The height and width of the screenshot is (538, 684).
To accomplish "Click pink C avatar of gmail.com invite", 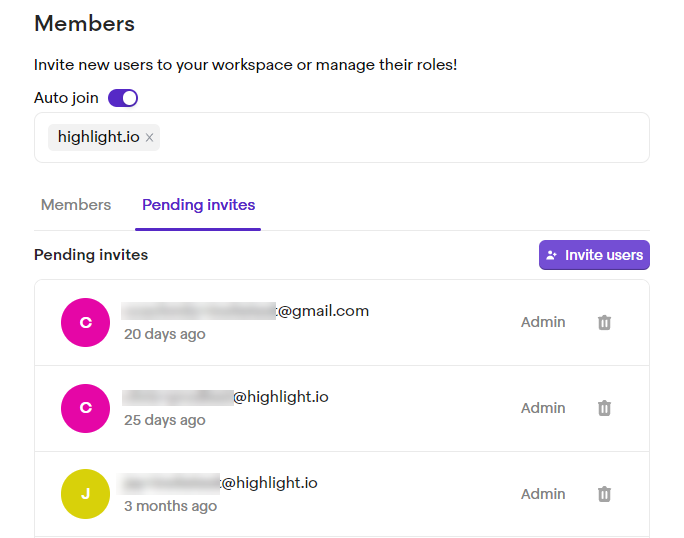I will click(x=85, y=322).
